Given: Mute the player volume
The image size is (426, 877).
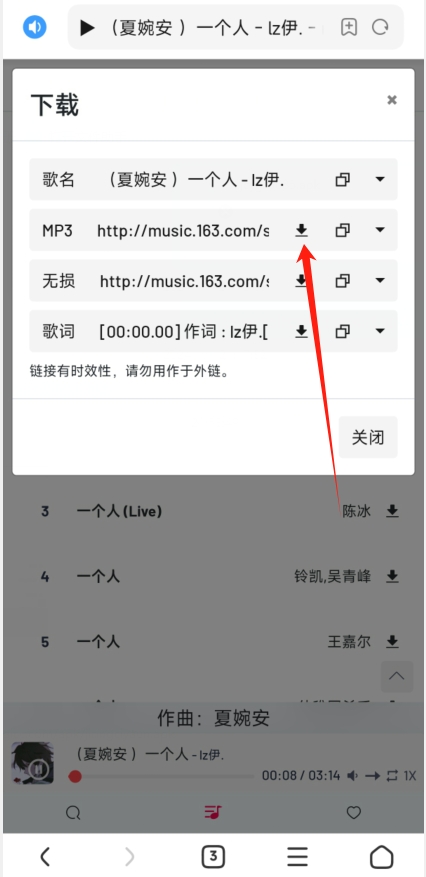Looking at the screenshot, I should tap(352, 776).
